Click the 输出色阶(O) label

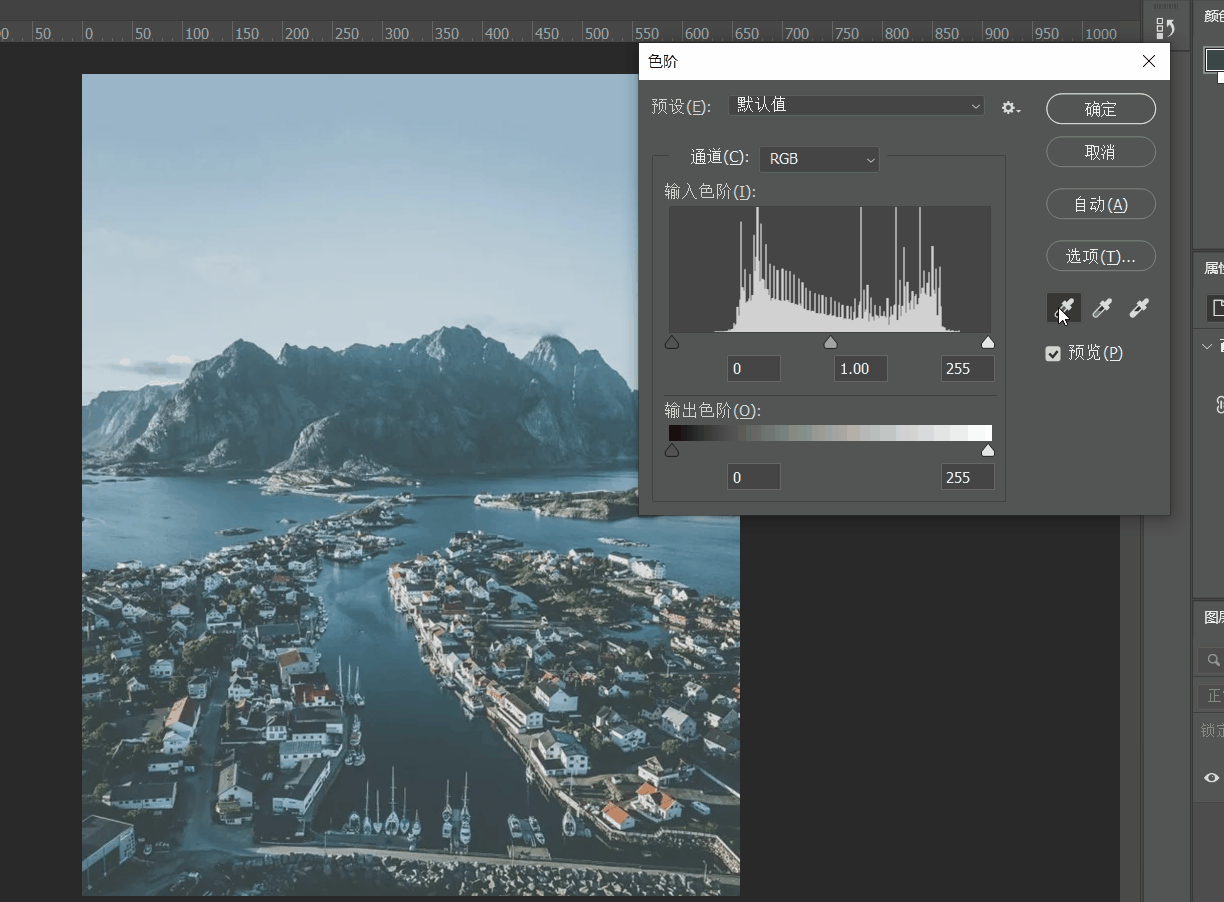(712, 411)
